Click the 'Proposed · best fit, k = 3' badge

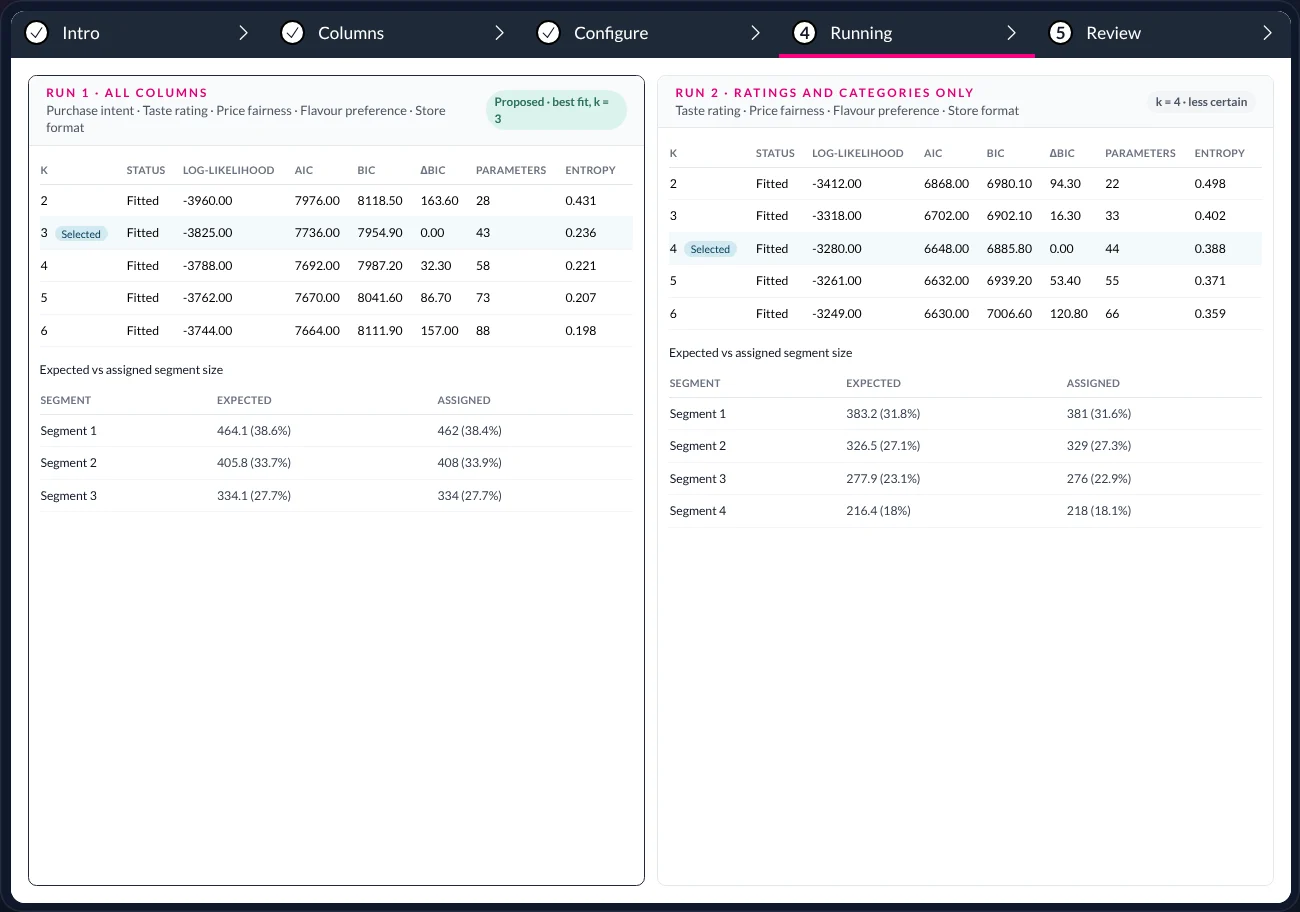point(556,110)
